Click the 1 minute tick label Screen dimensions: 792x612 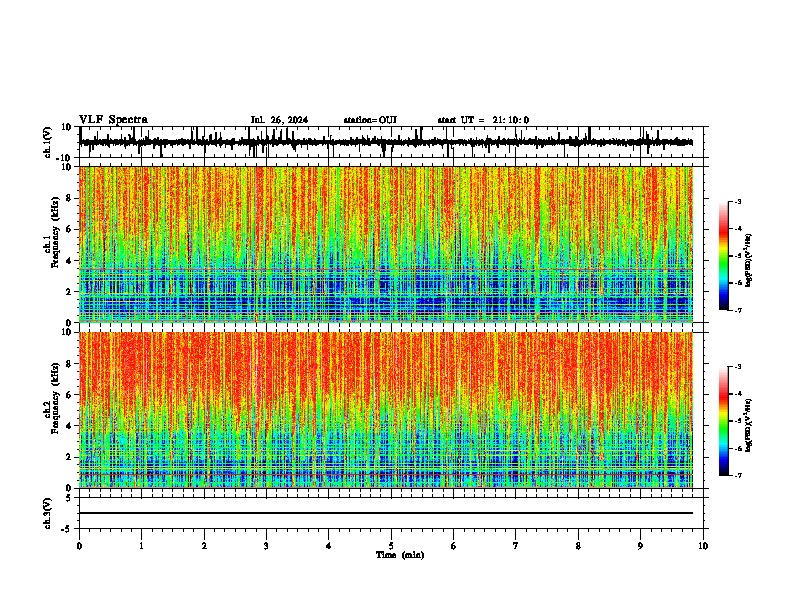tap(141, 546)
